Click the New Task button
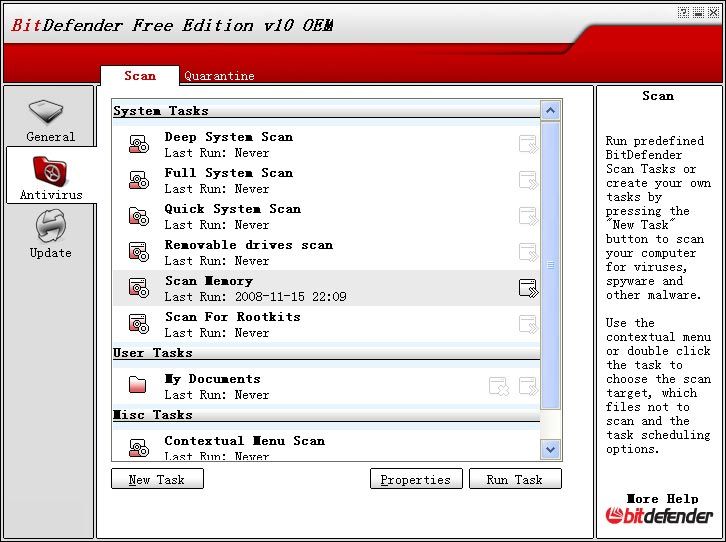This screenshot has width=726, height=542. pyautogui.click(x=157, y=479)
